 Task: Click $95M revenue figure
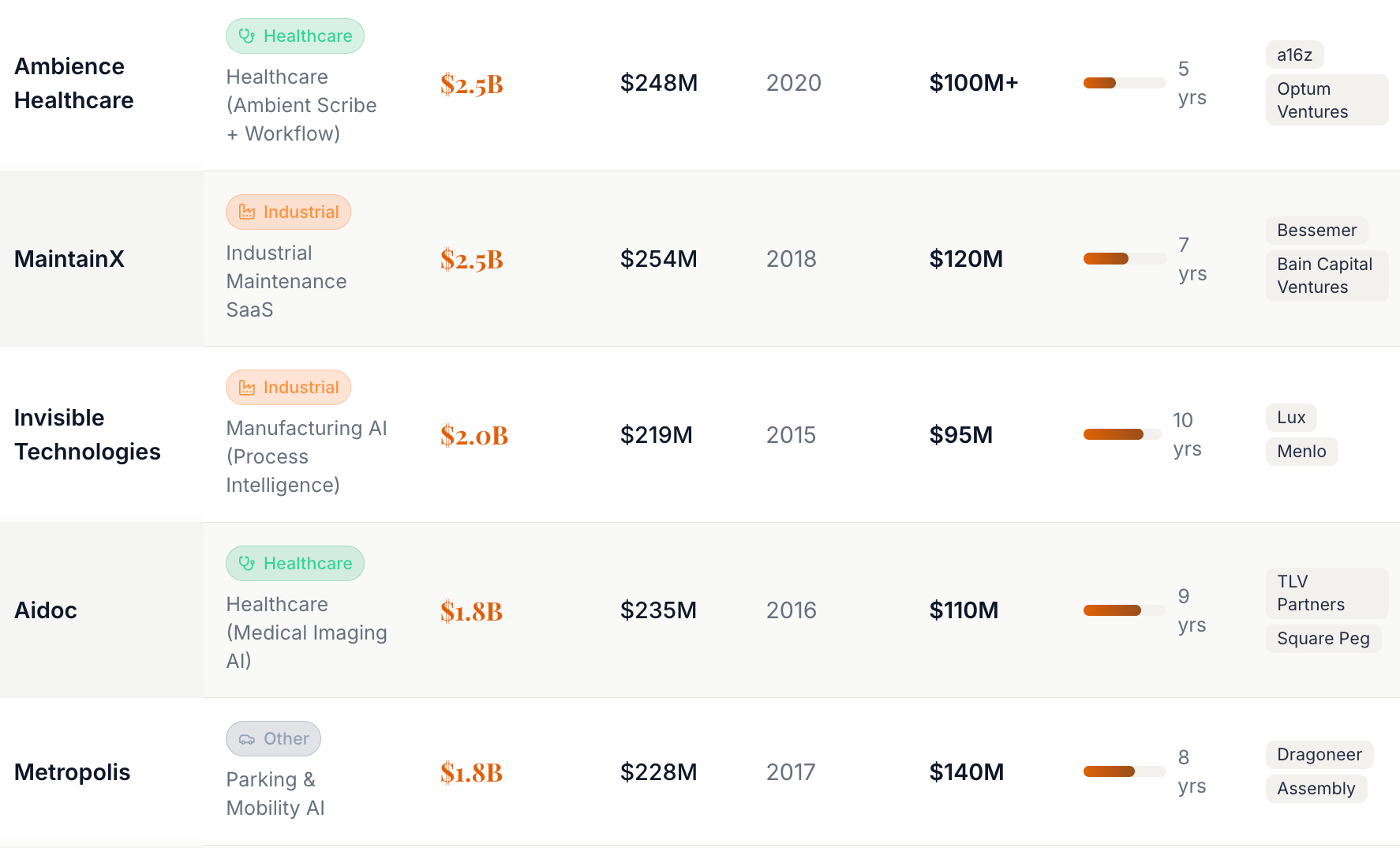point(961,435)
